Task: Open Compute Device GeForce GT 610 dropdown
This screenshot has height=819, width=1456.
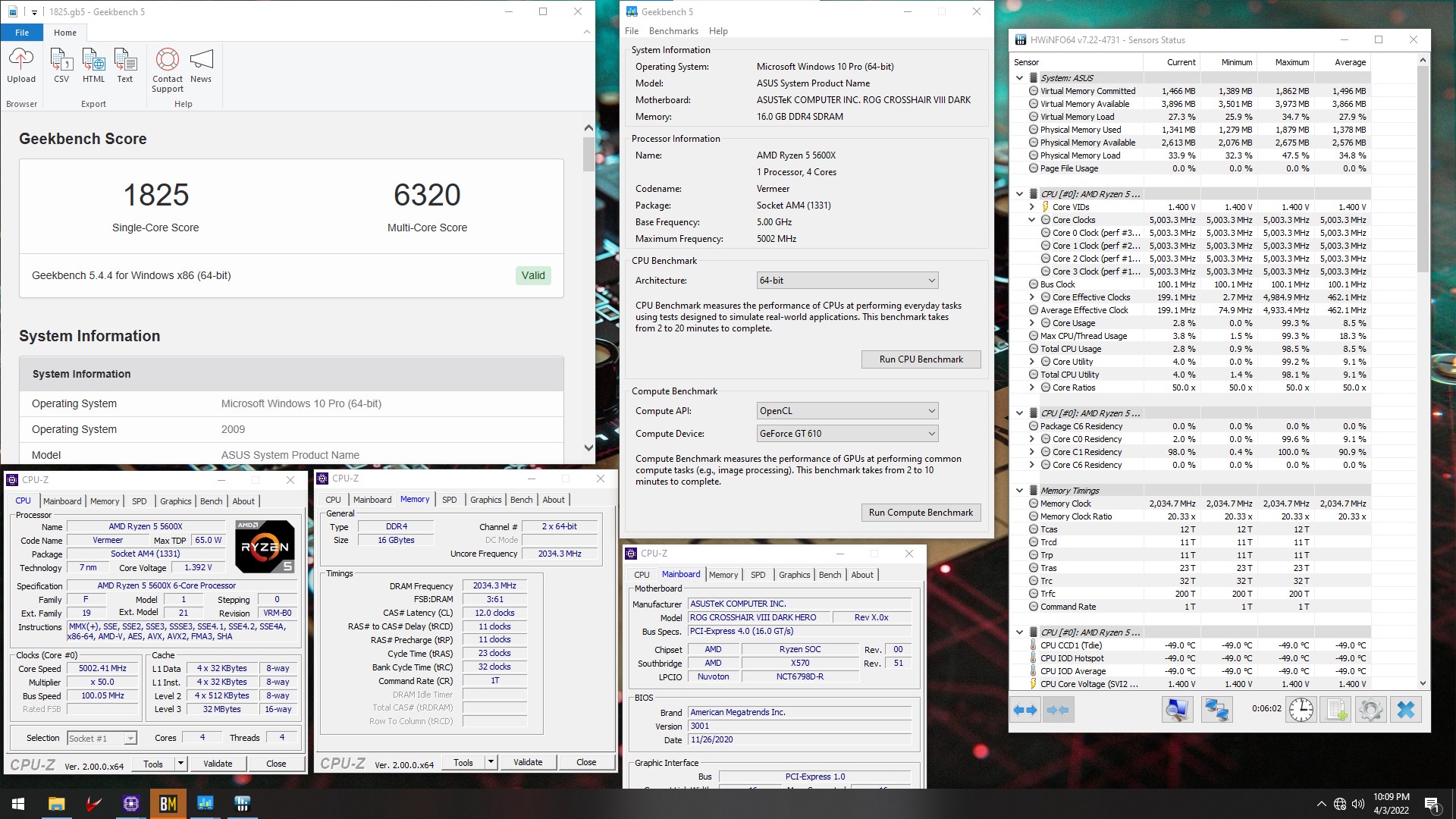Action: coord(847,434)
